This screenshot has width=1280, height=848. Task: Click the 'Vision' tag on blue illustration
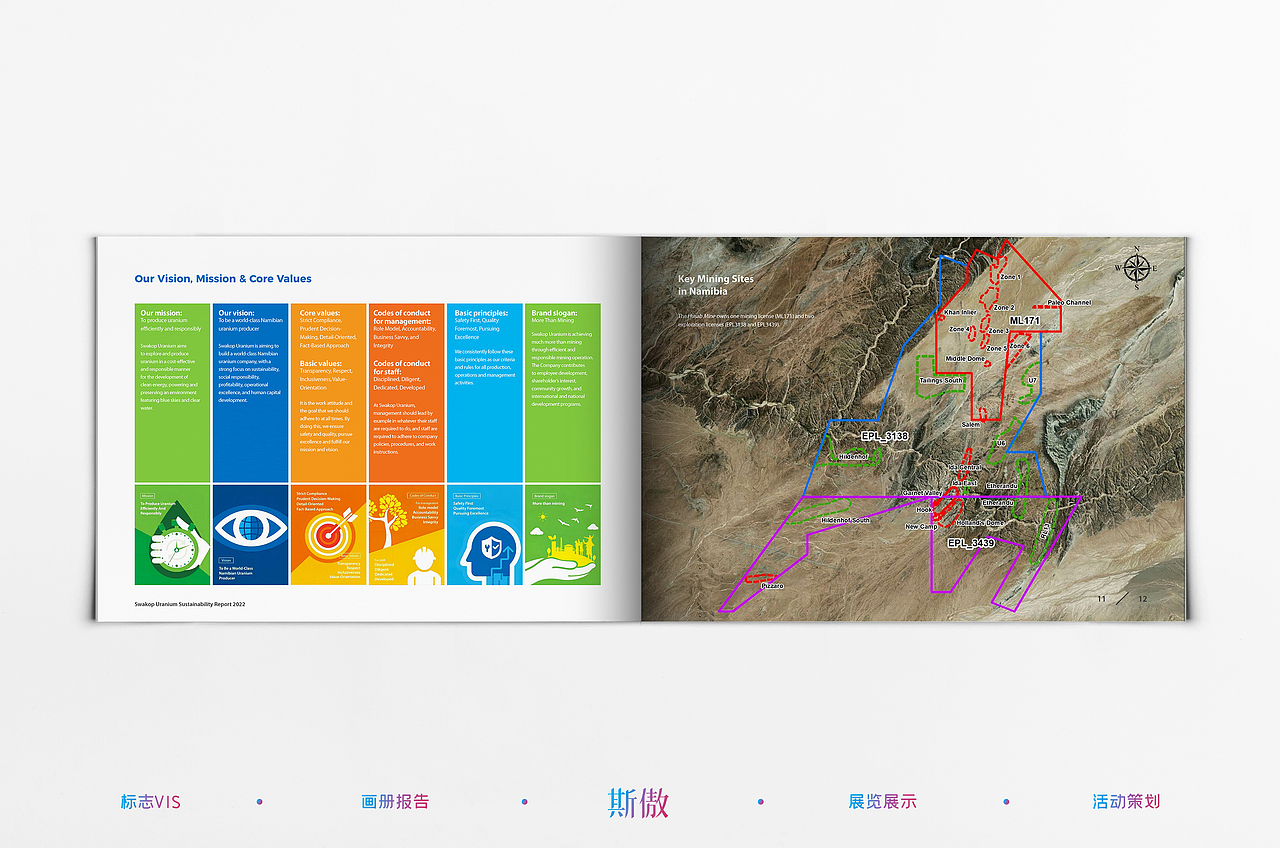(x=226, y=560)
